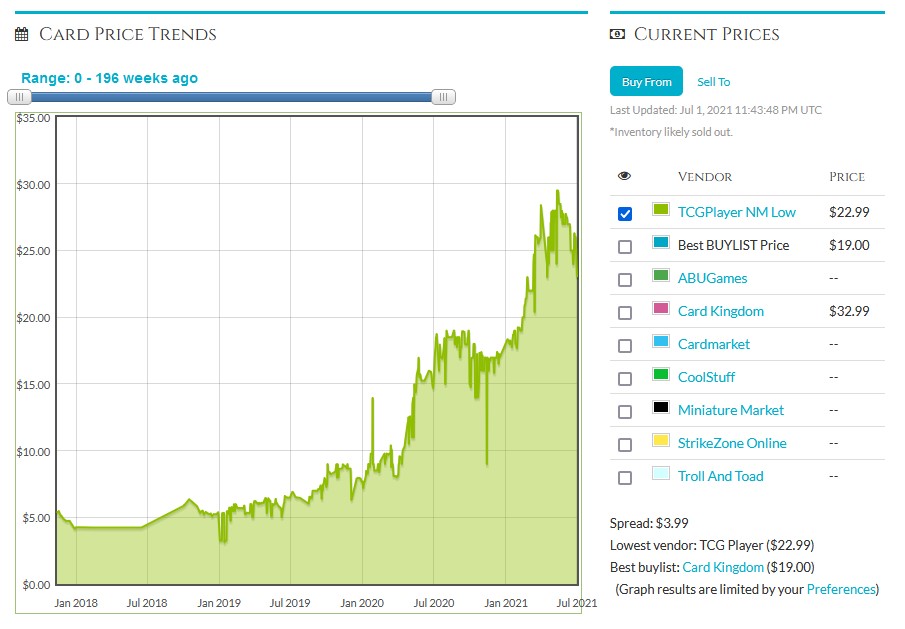
Task: Open the Preferences link
Action: 841,589
